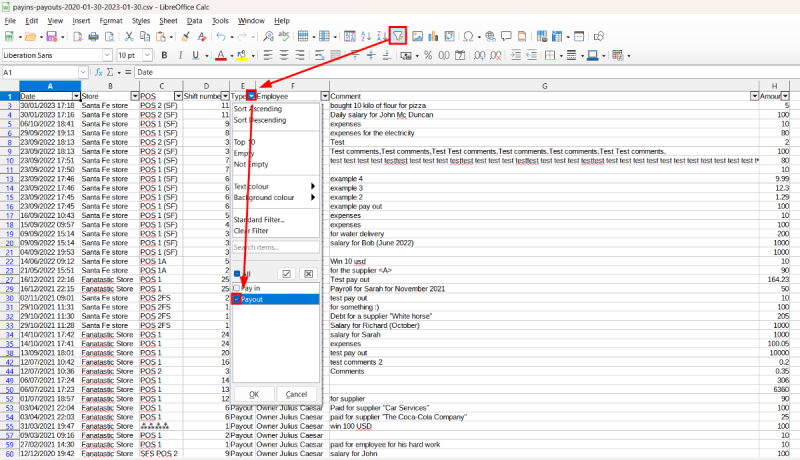Toggle the 'All' checkbox in filter list
The height and width of the screenshot is (460, 800).
pos(237,273)
